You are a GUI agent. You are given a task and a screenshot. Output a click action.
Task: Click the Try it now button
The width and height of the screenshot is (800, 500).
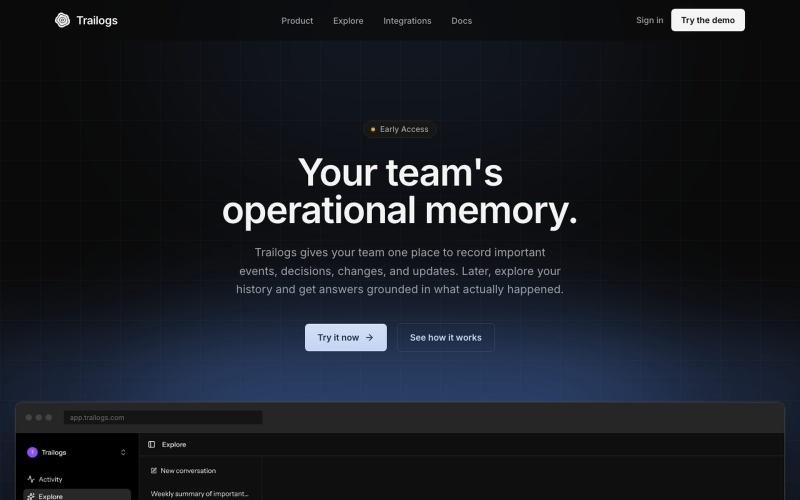345,337
